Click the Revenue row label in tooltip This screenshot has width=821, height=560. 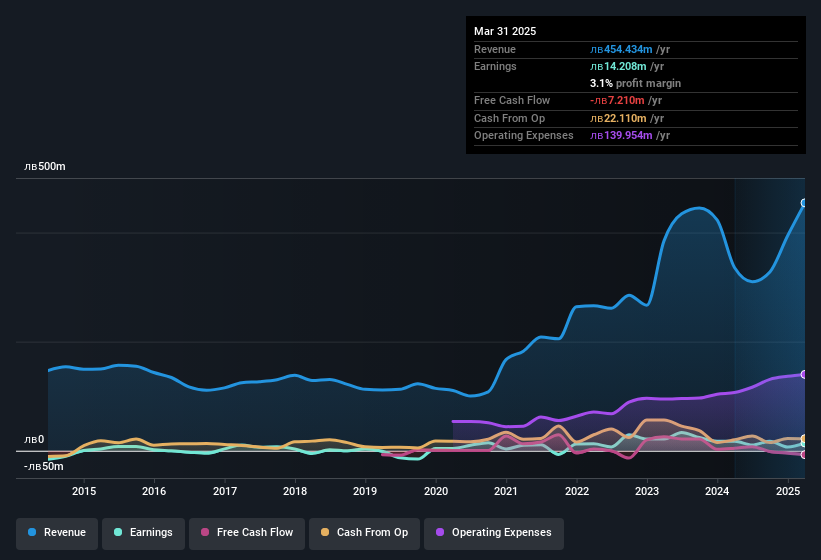pyautogui.click(x=495, y=49)
